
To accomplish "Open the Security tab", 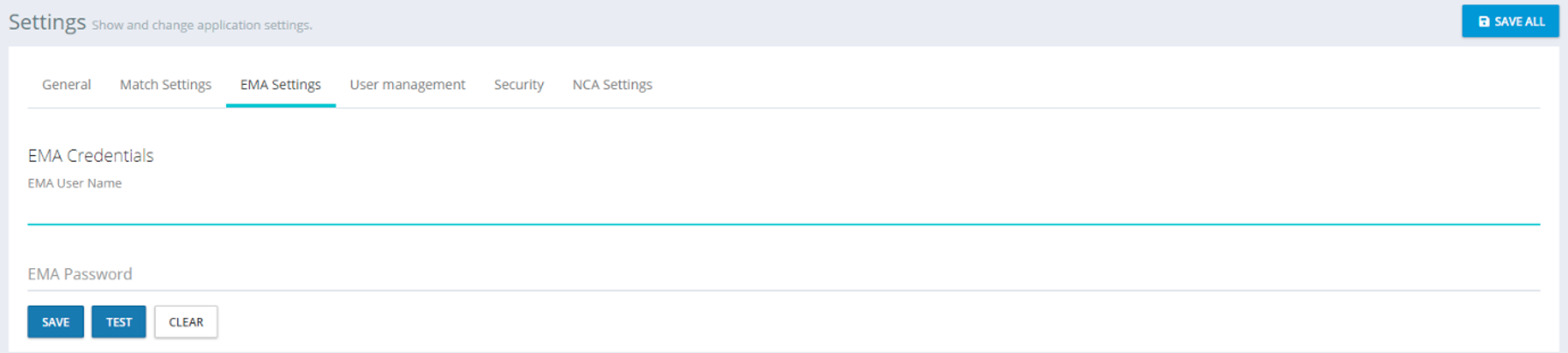I will pos(519,85).
